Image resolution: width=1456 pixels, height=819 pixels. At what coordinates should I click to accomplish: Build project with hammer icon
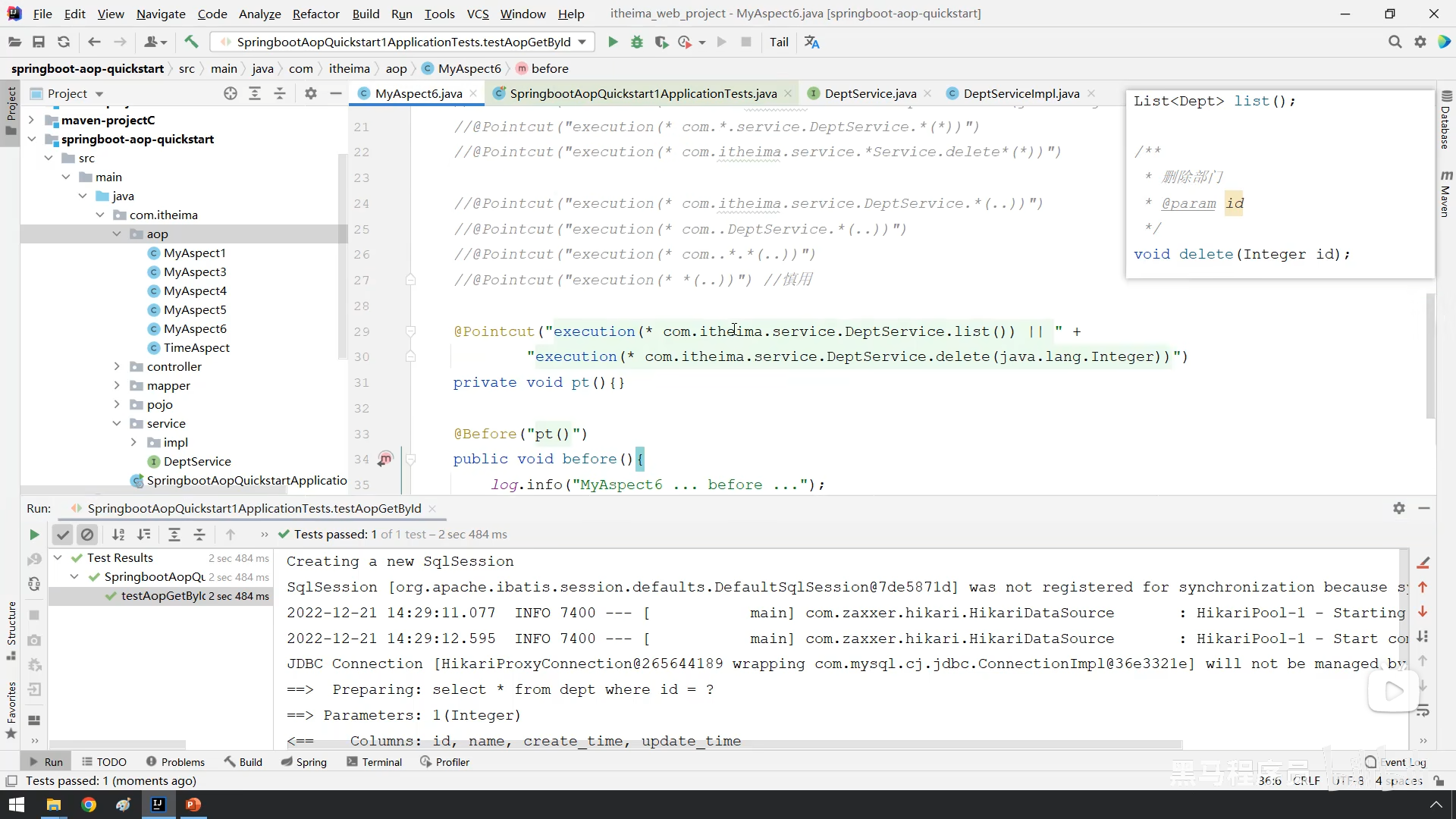coord(191,42)
